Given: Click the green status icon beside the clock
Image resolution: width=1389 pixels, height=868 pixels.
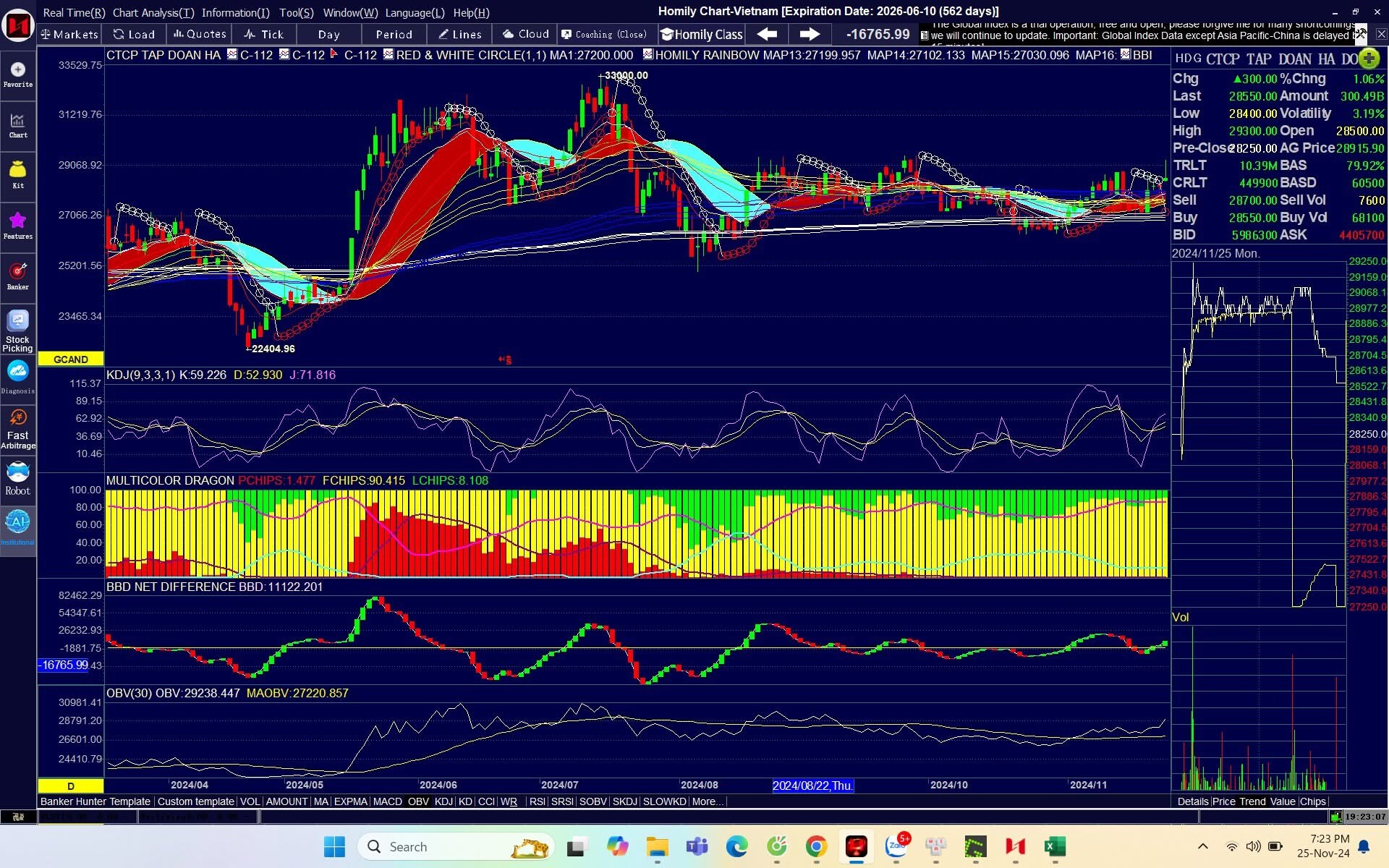Looking at the screenshot, I should (1335, 817).
